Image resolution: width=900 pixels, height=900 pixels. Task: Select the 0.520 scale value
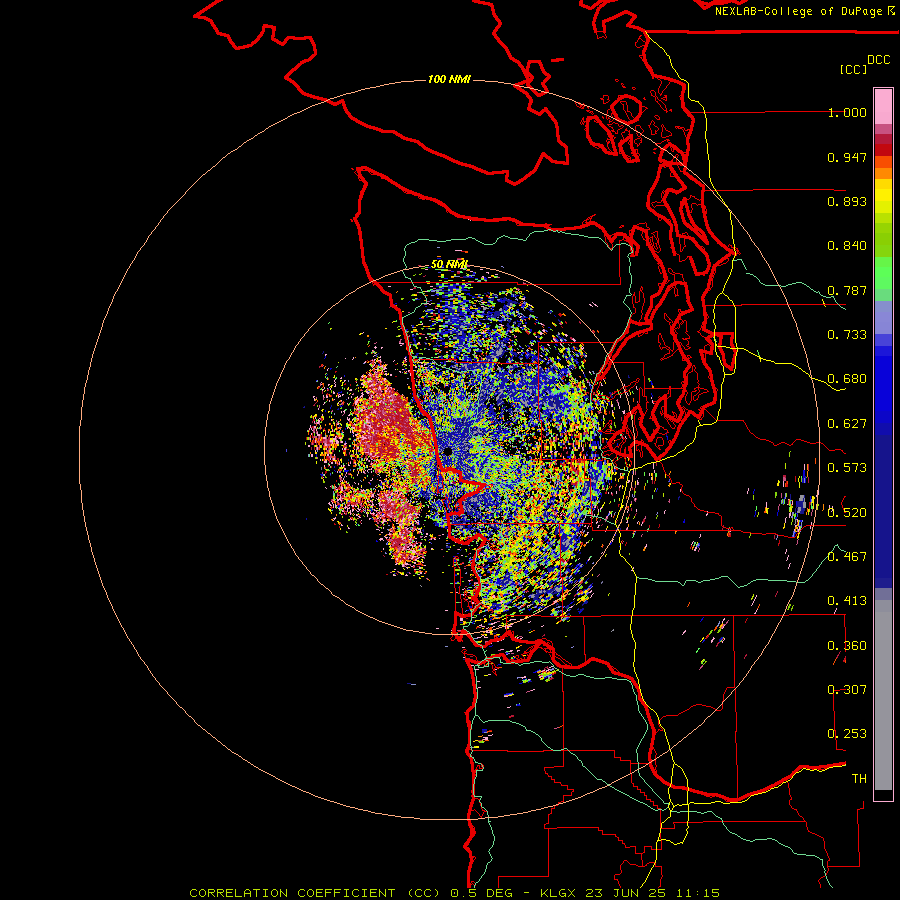(847, 513)
